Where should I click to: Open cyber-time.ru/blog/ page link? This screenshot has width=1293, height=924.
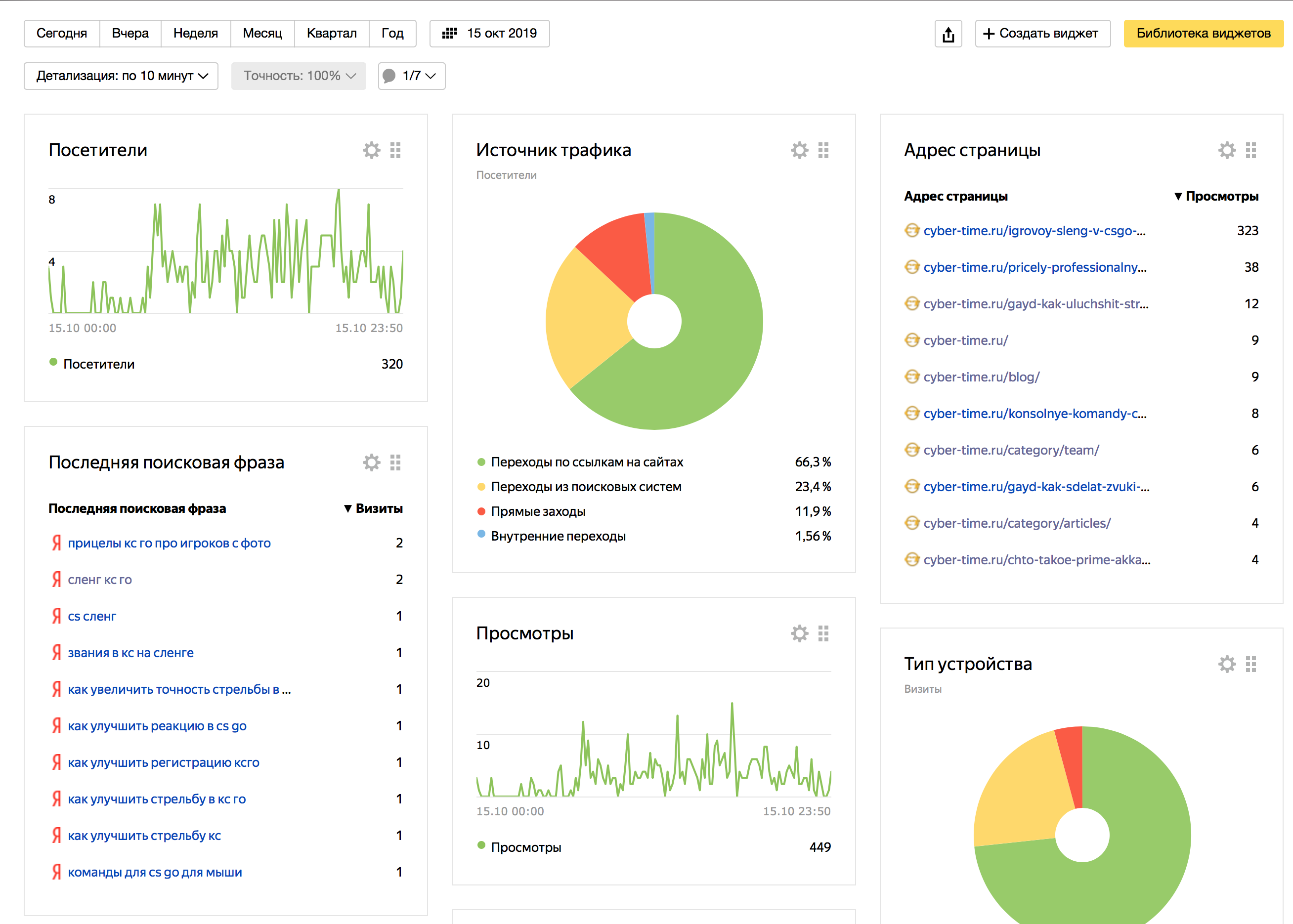coord(981,377)
